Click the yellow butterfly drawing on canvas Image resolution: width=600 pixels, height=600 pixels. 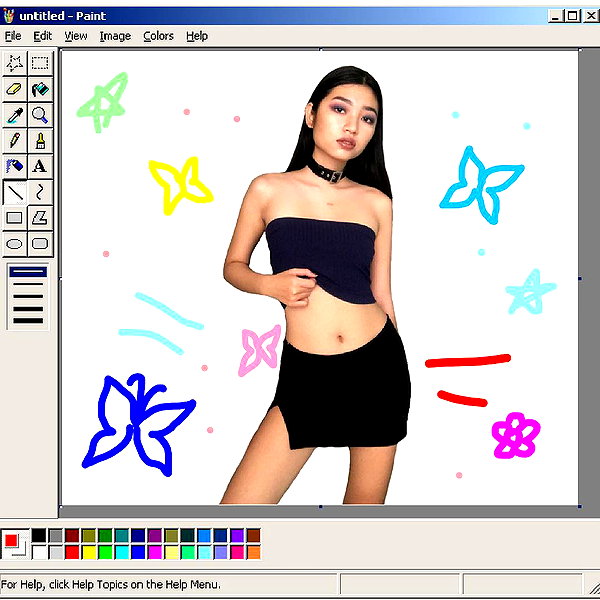tap(181, 185)
